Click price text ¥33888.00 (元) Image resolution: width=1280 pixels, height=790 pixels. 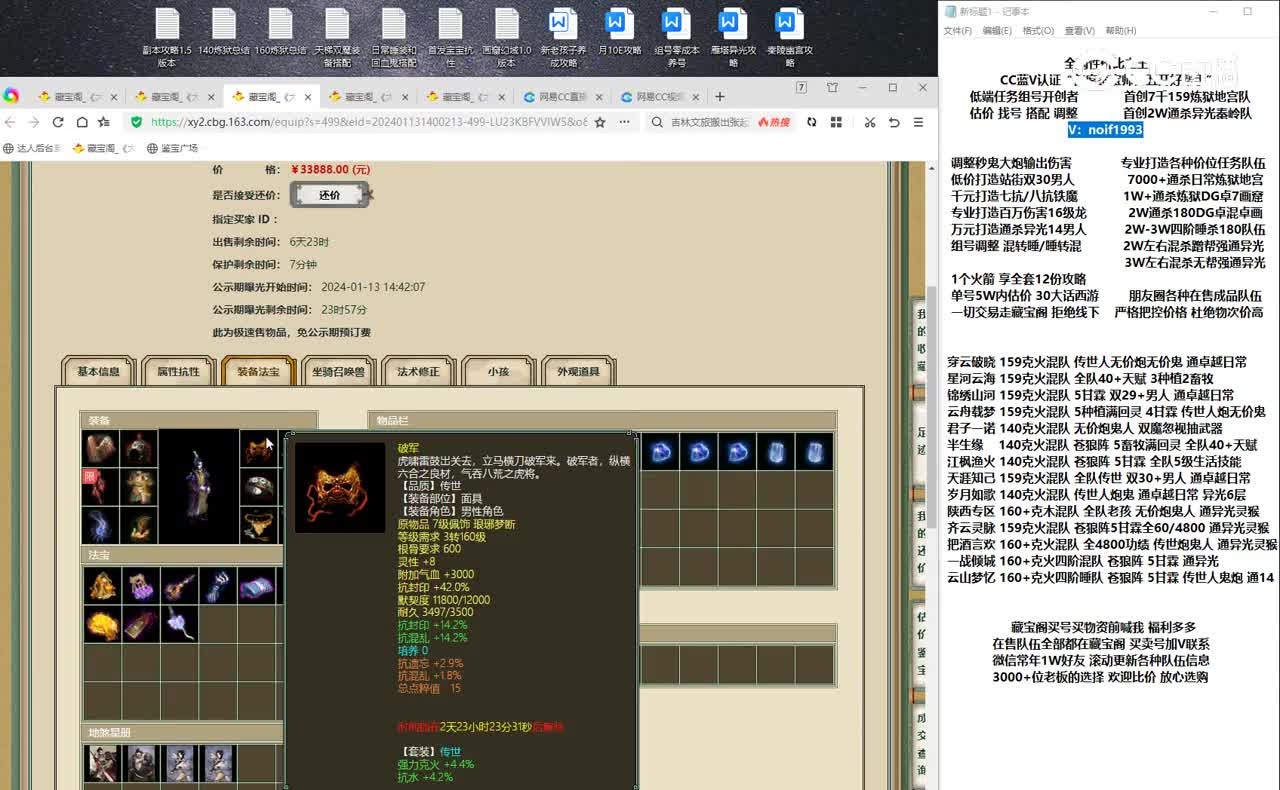[331, 170]
